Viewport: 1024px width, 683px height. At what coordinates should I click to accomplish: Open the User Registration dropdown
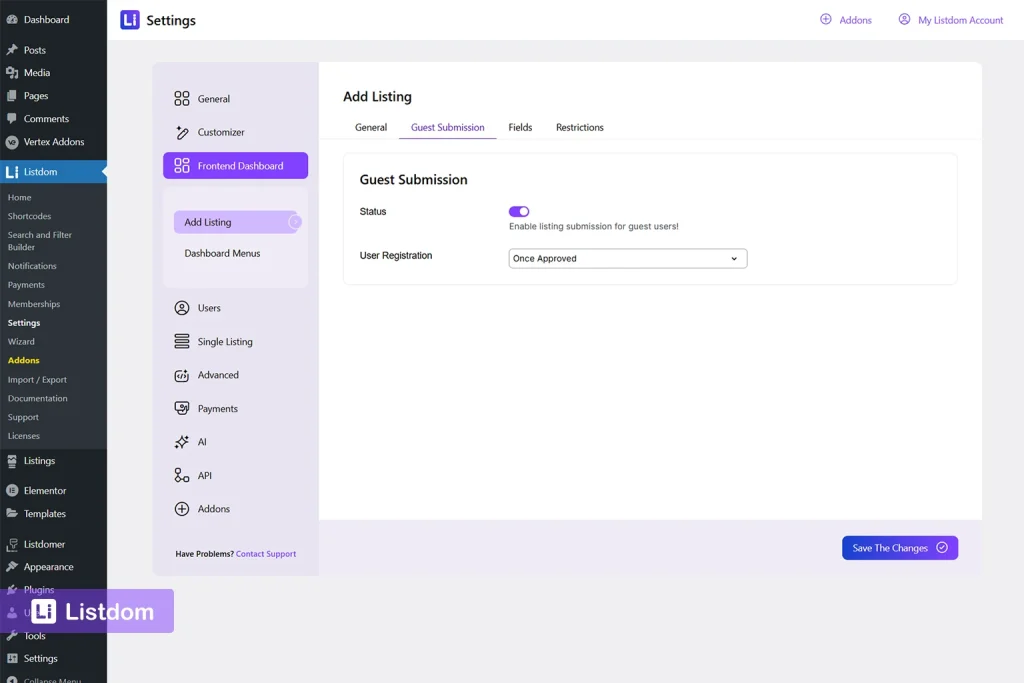click(x=627, y=258)
